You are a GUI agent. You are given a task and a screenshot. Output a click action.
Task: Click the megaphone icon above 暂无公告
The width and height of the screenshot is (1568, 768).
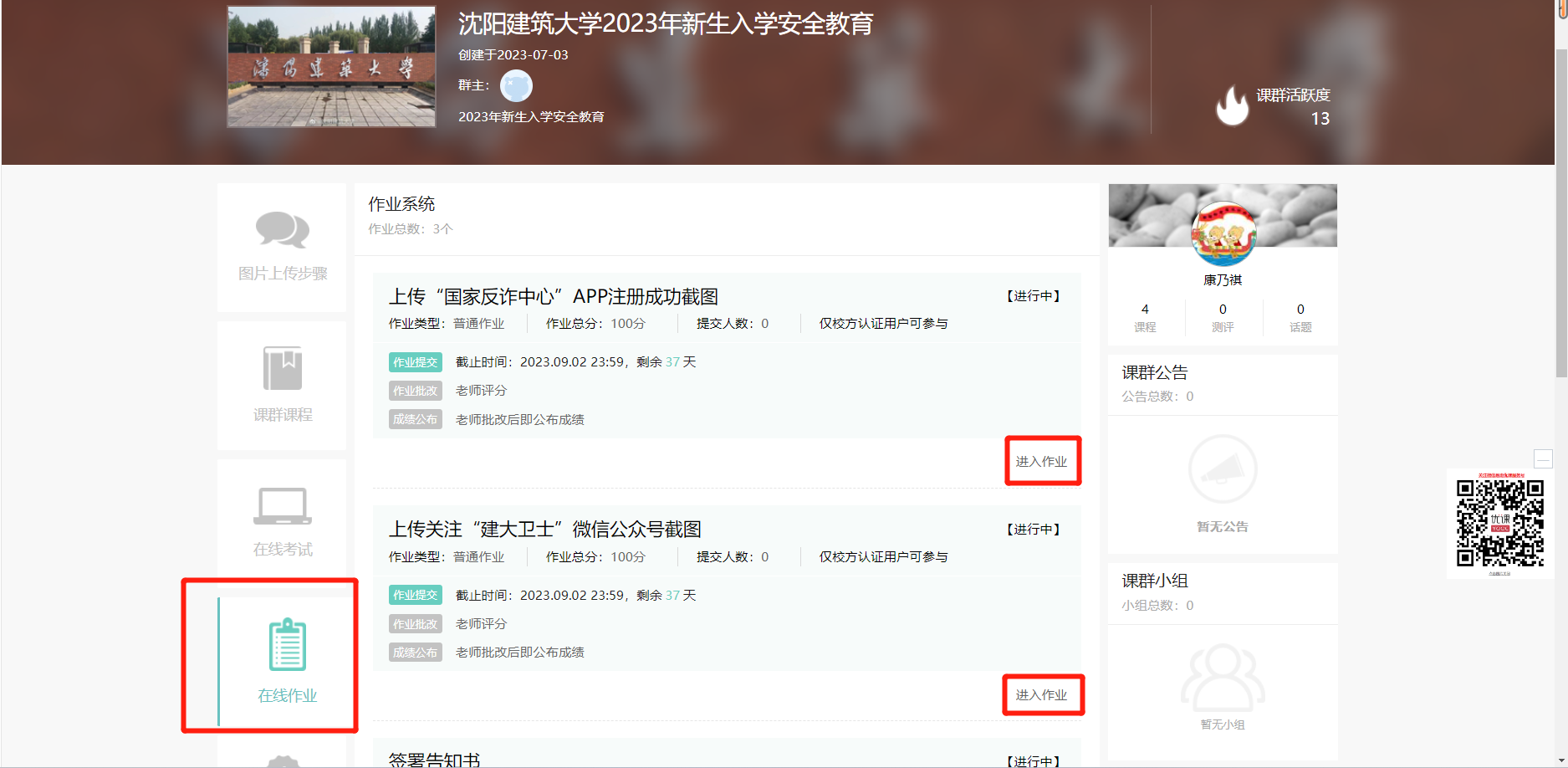click(x=1223, y=469)
